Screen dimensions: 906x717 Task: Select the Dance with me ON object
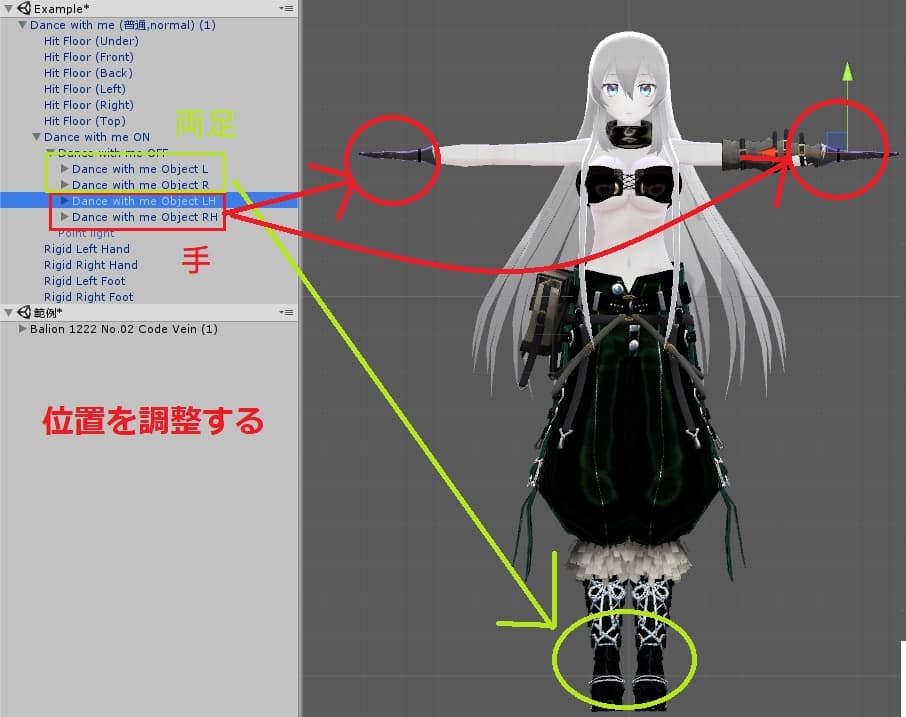(97, 137)
